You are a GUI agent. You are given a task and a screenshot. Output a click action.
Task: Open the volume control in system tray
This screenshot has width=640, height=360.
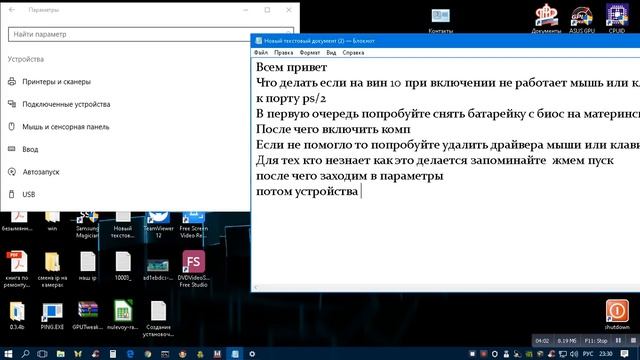(x=574, y=353)
